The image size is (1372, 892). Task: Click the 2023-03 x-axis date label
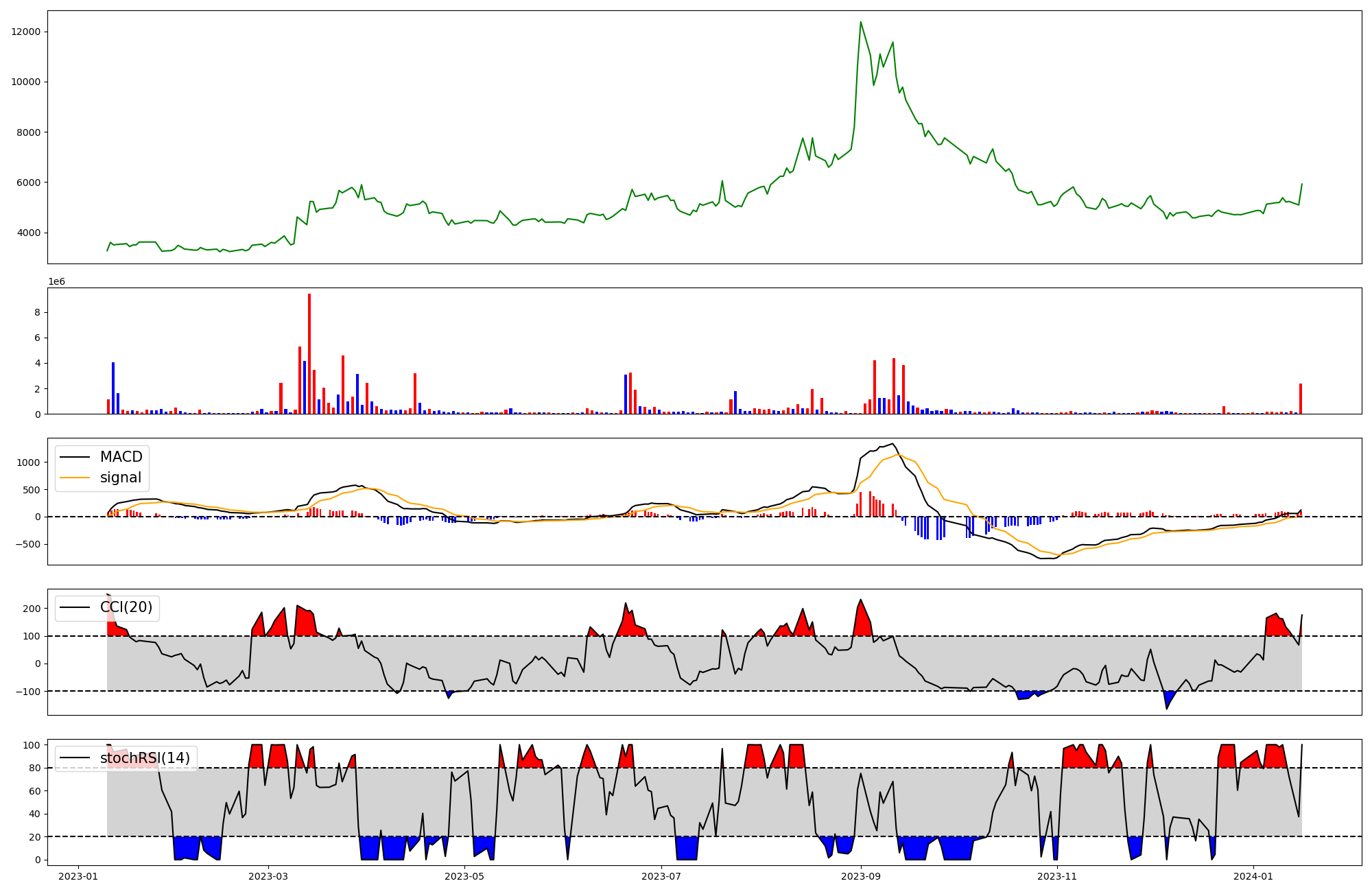[268, 876]
